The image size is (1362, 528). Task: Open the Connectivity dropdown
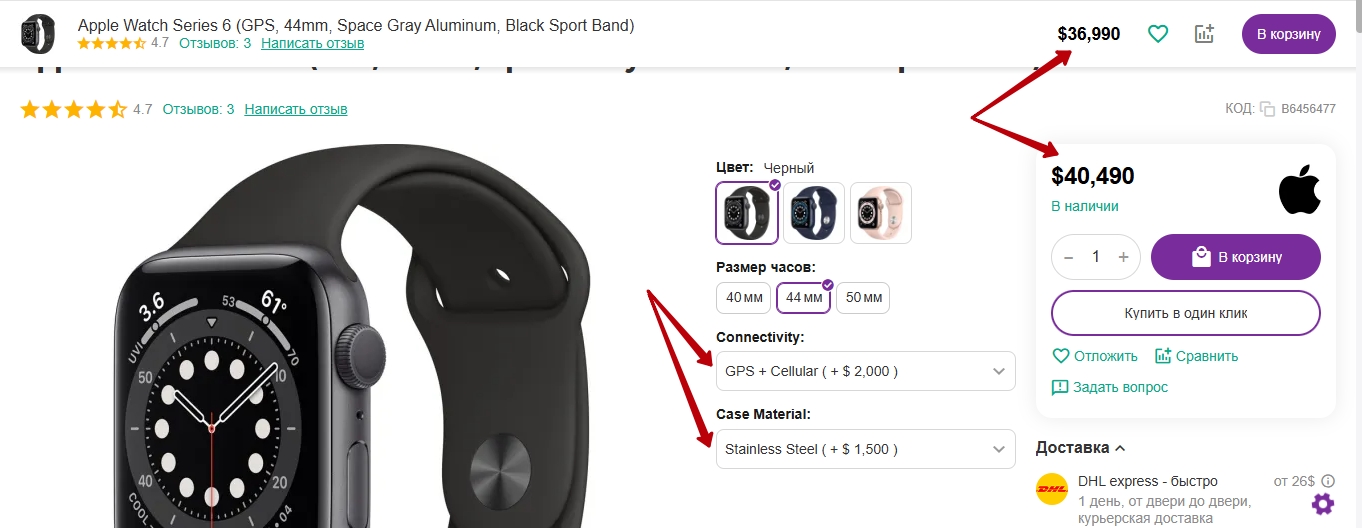[x=866, y=371]
